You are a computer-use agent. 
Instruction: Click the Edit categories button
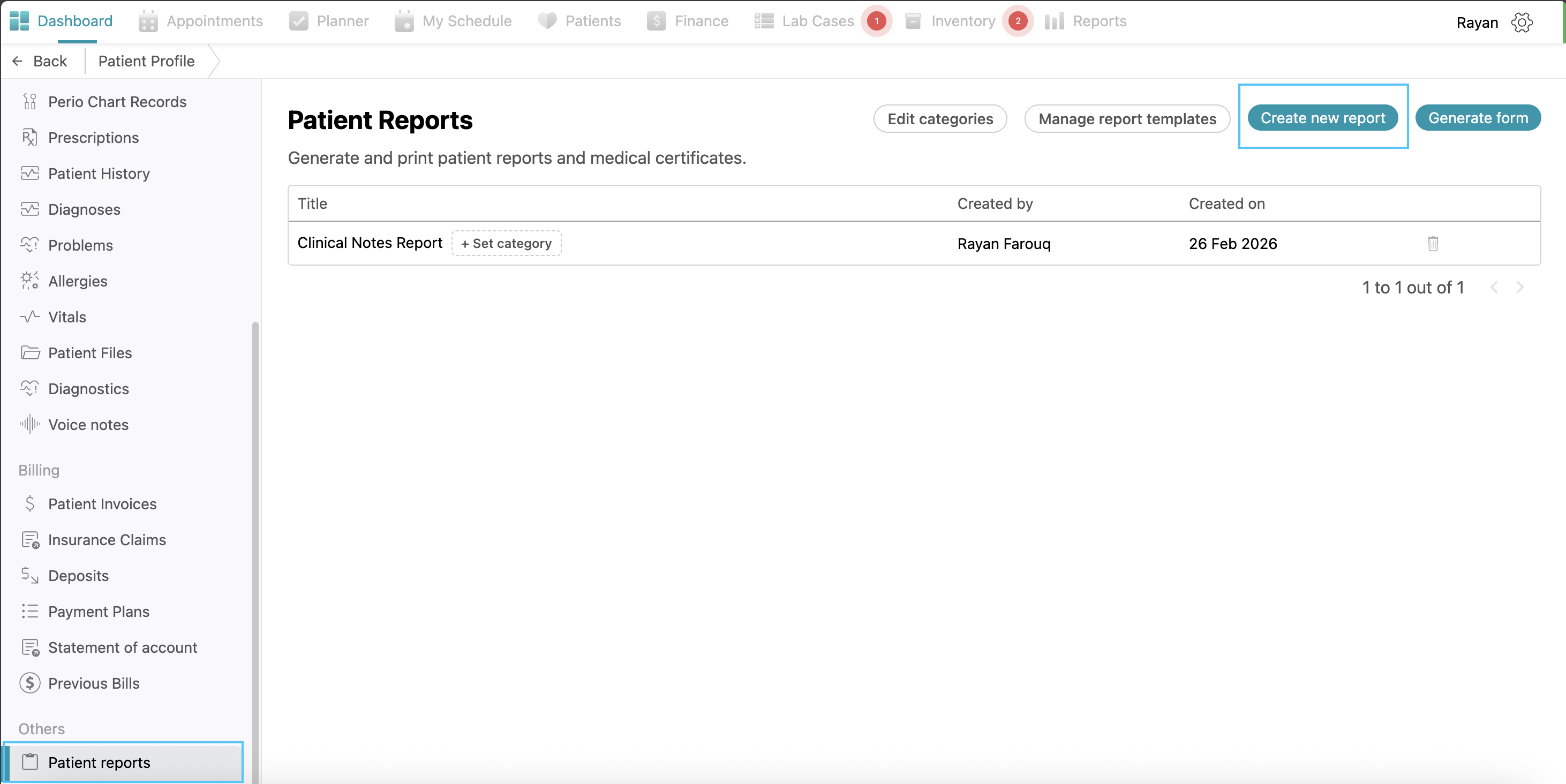939,118
